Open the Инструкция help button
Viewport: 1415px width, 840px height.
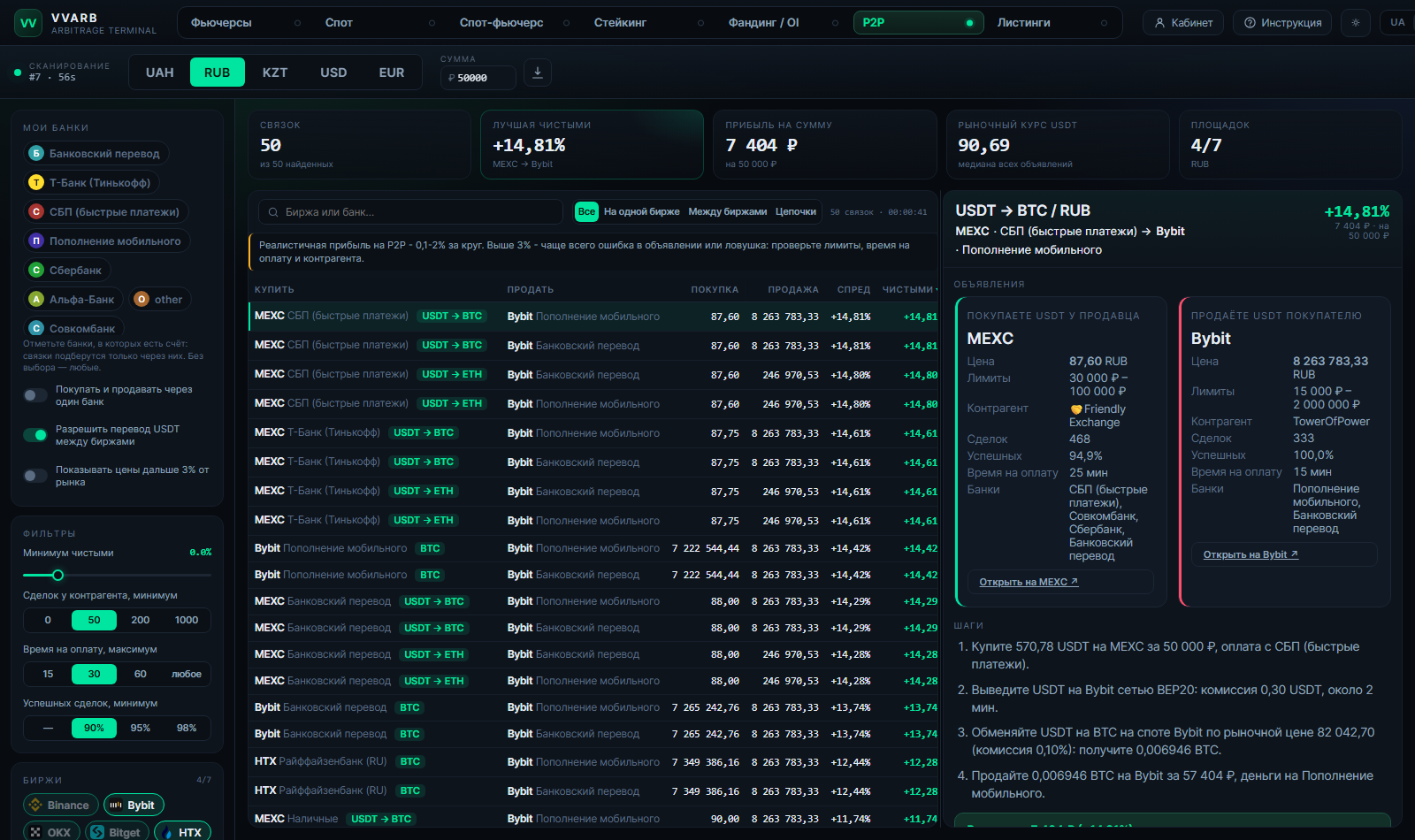coord(1283,23)
